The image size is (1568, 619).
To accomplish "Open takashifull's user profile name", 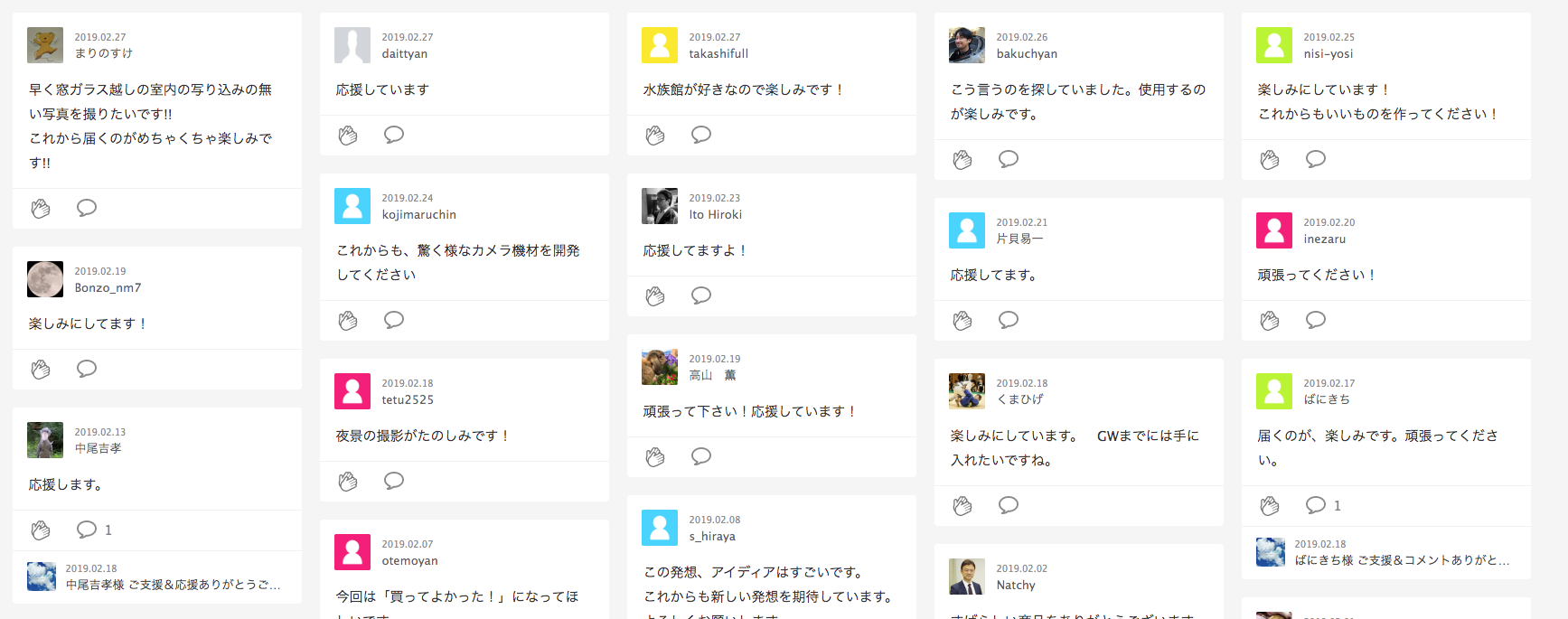I will 718,54.
